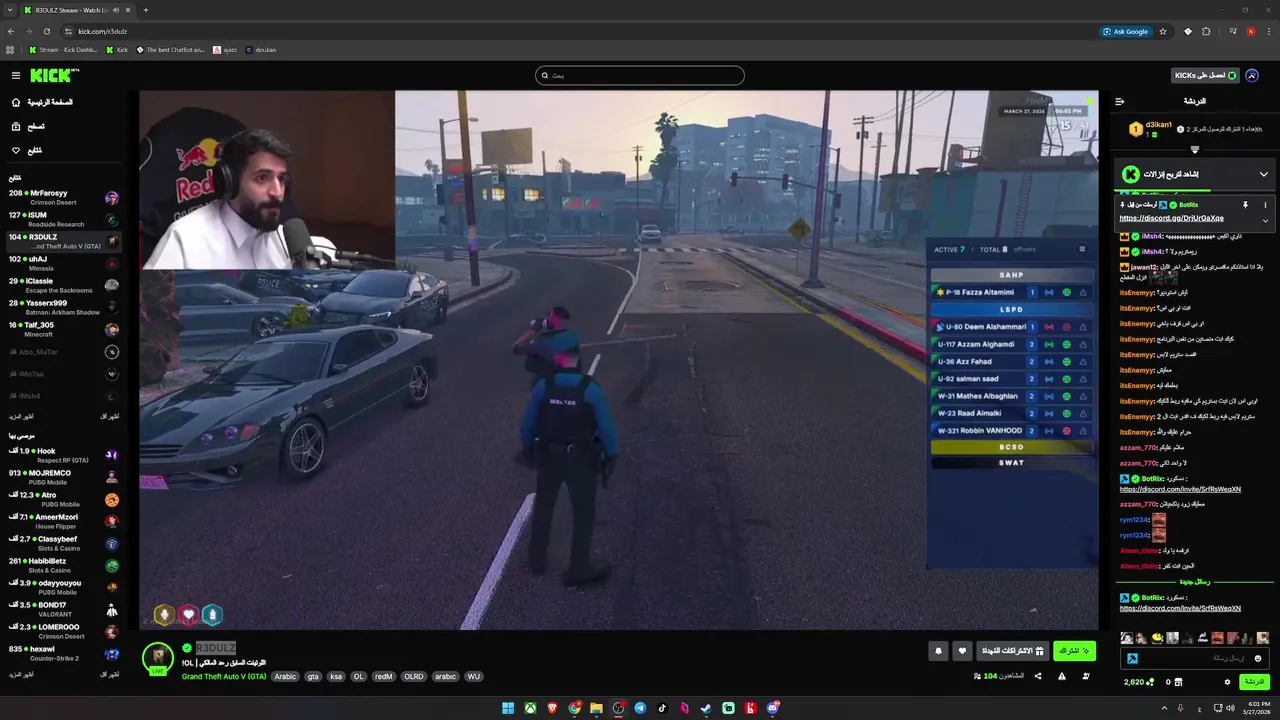Image resolution: width=1280 pixels, height=720 pixels.
Task: Click the Get KICKs button in header
Action: tap(1205, 75)
